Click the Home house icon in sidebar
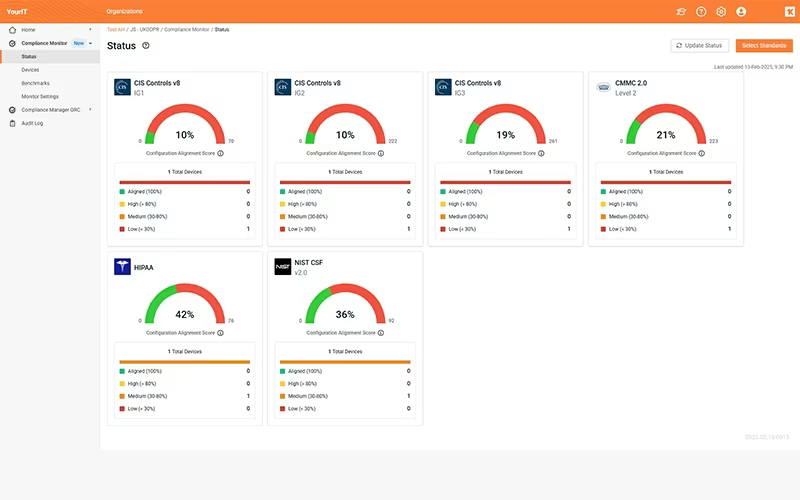800x500 pixels. [12, 30]
